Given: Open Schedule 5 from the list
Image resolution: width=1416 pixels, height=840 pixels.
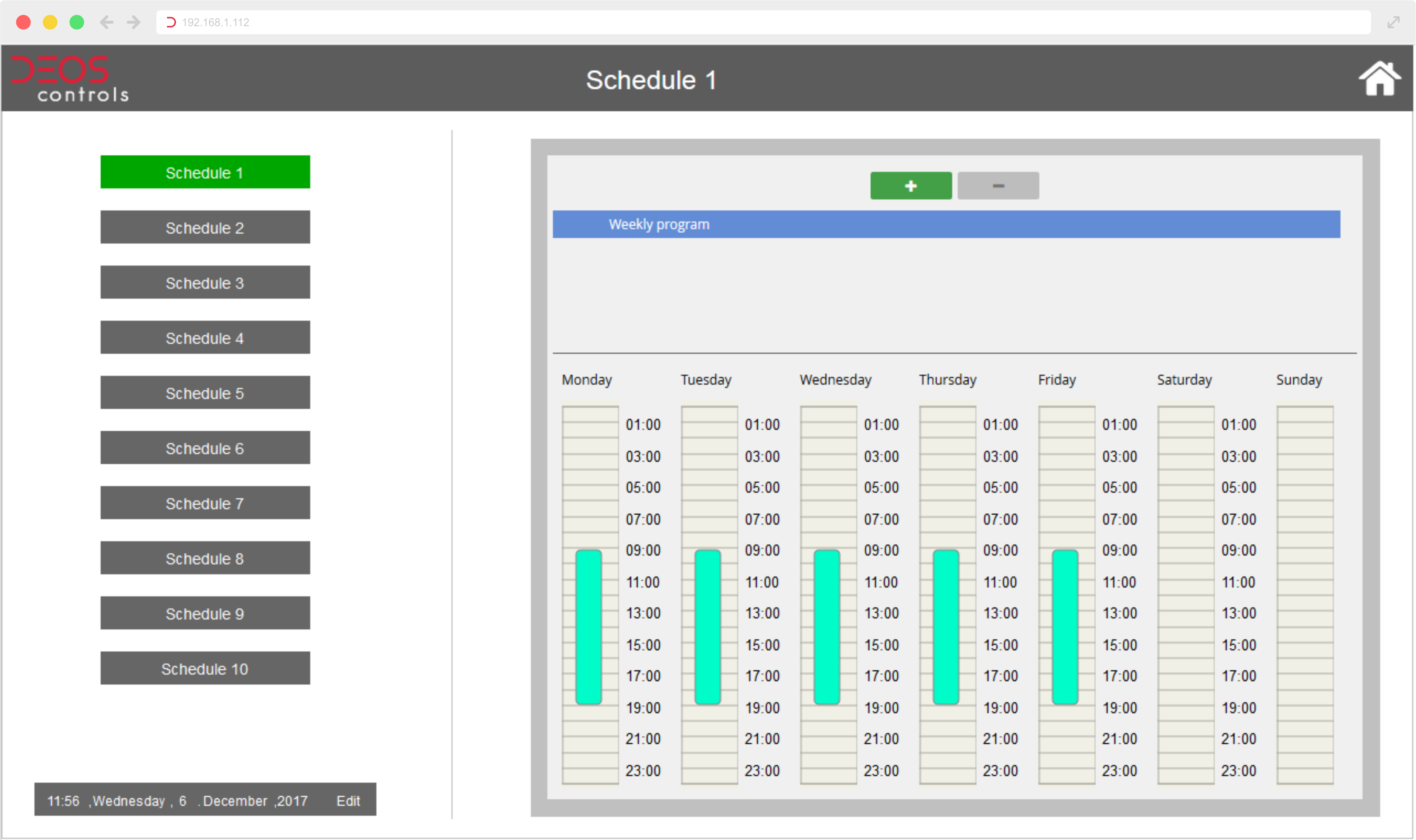Looking at the screenshot, I should tap(205, 393).
